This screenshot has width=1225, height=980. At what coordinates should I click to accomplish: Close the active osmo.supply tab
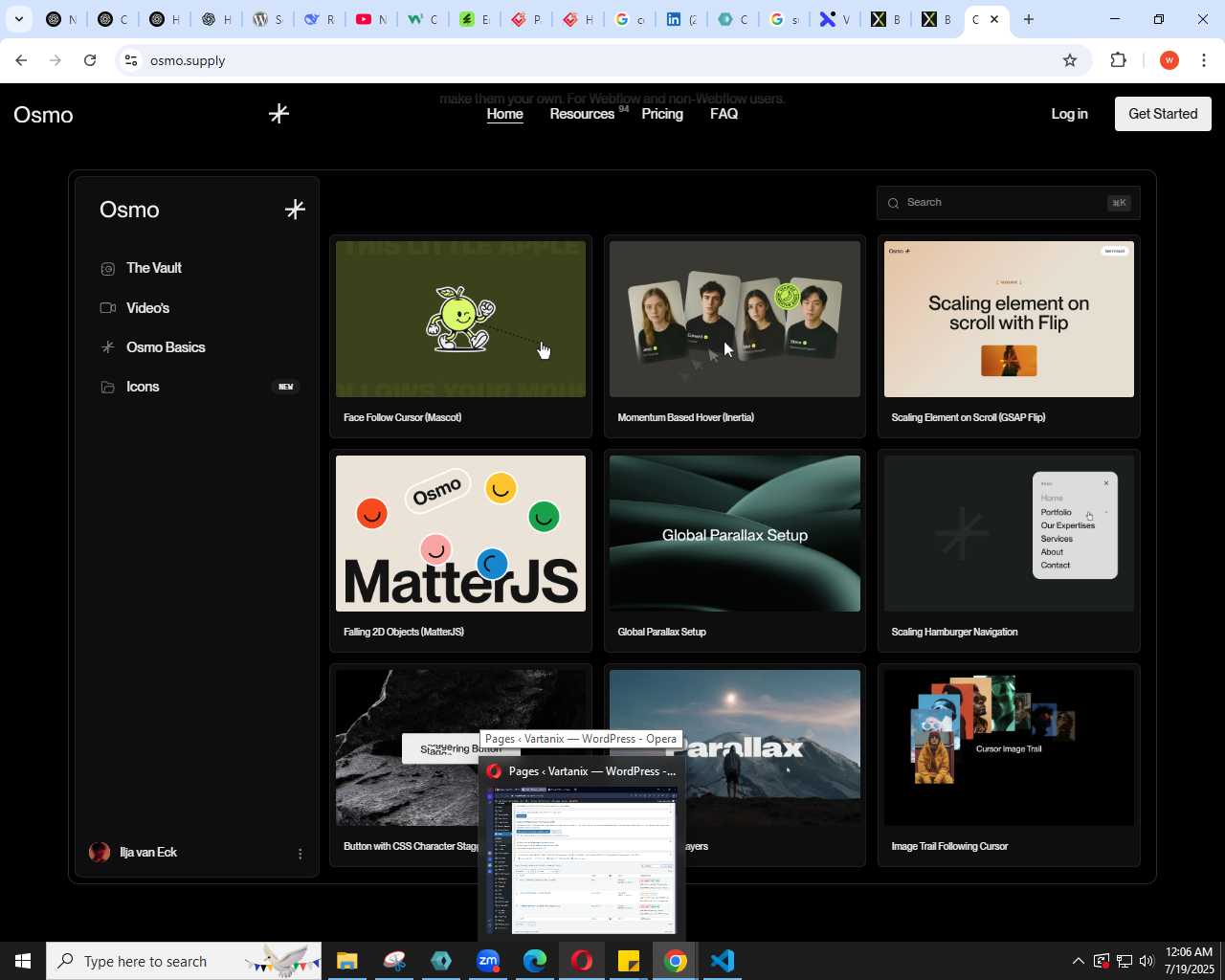tap(994, 19)
